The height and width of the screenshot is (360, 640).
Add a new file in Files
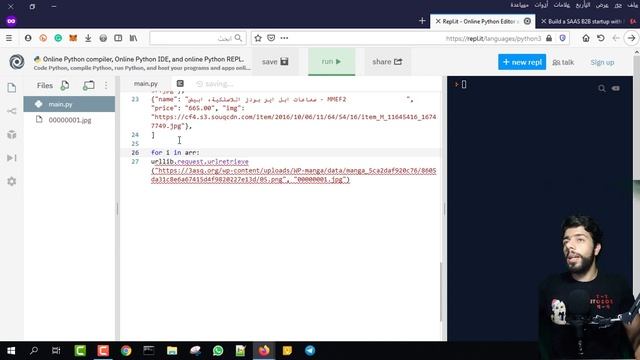(x=65, y=85)
